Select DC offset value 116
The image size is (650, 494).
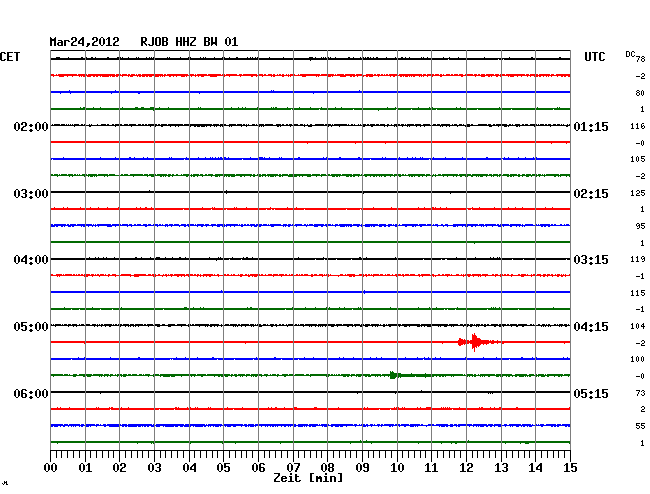[638, 126]
